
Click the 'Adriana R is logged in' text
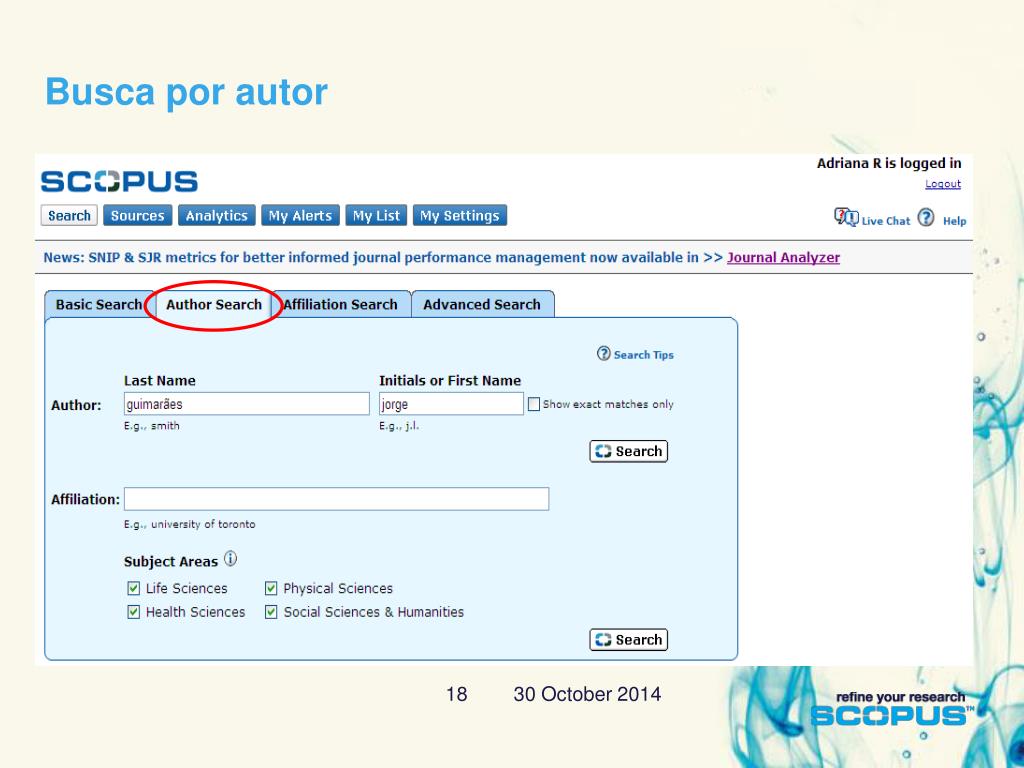889,163
